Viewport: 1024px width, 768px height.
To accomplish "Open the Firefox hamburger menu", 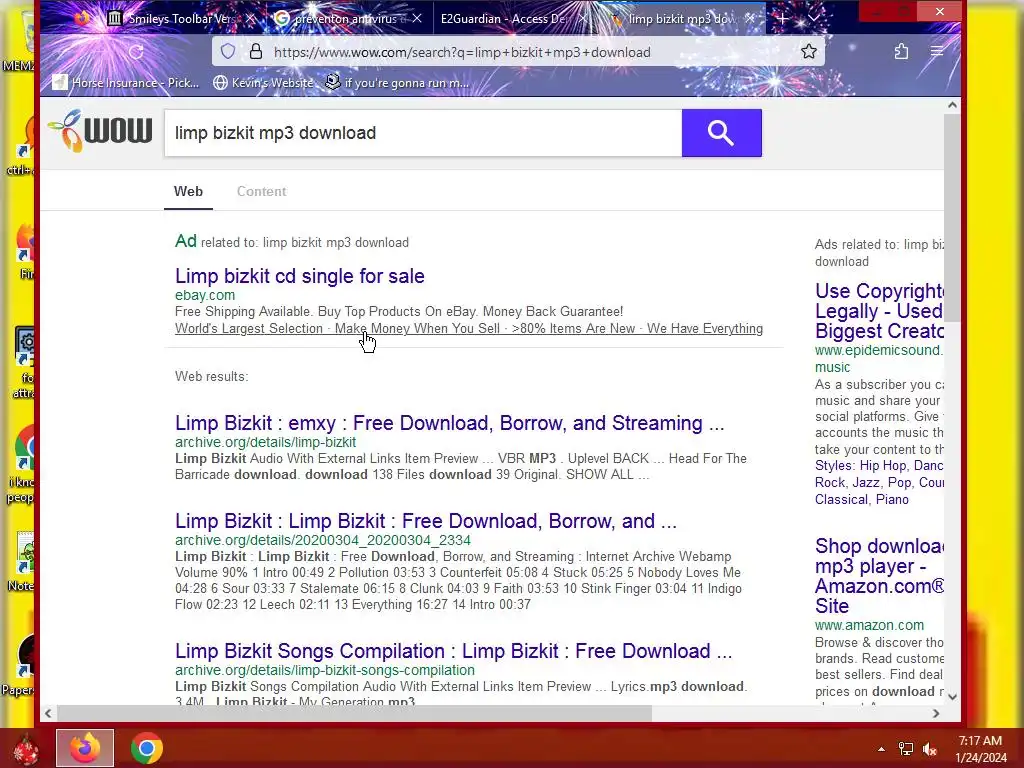I will pyautogui.click(x=936, y=51).
